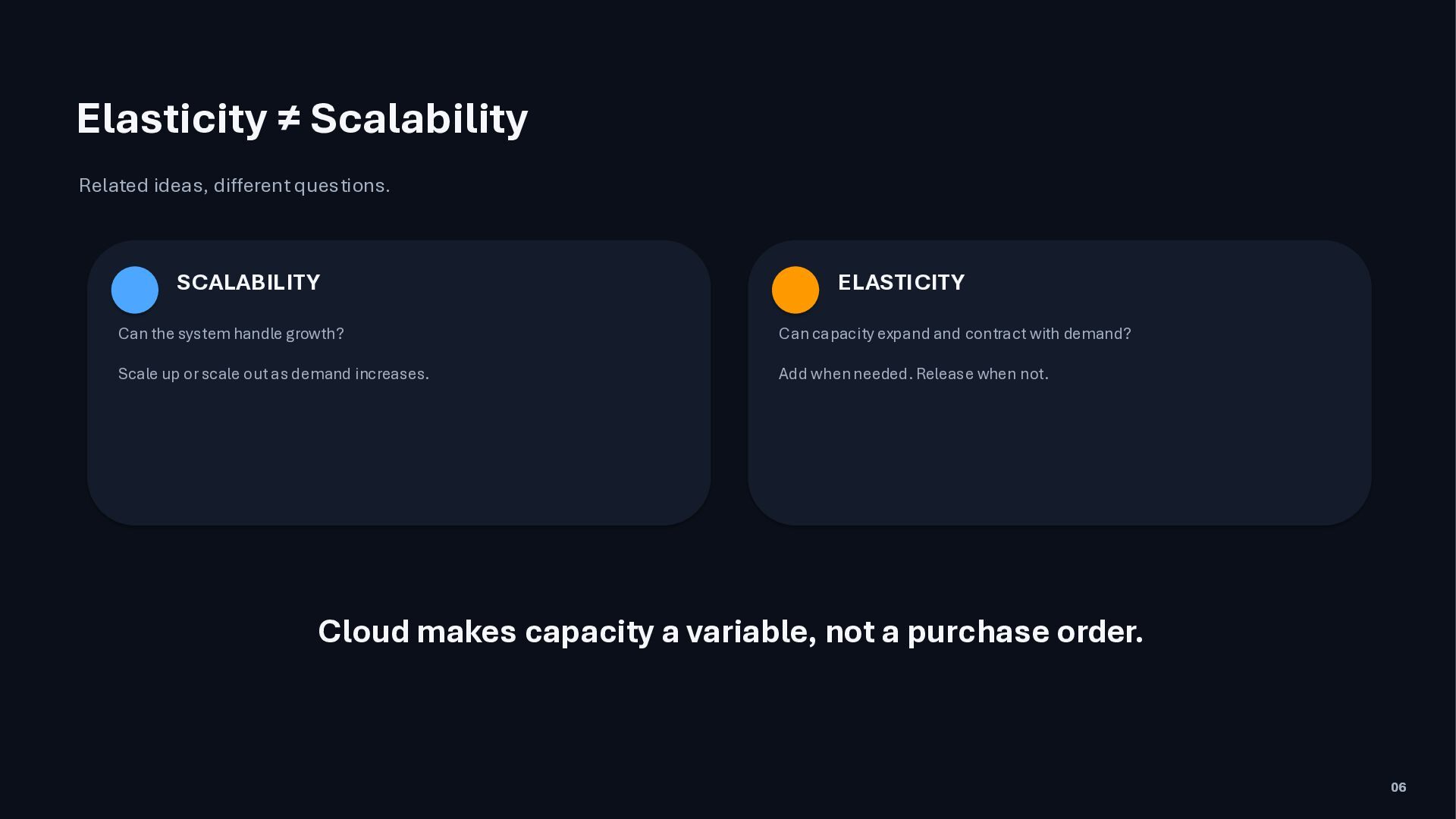Viewport: 1456px width, 819px height.
Task: Click empty area of Elasticity card
Action: [1059, 455]
